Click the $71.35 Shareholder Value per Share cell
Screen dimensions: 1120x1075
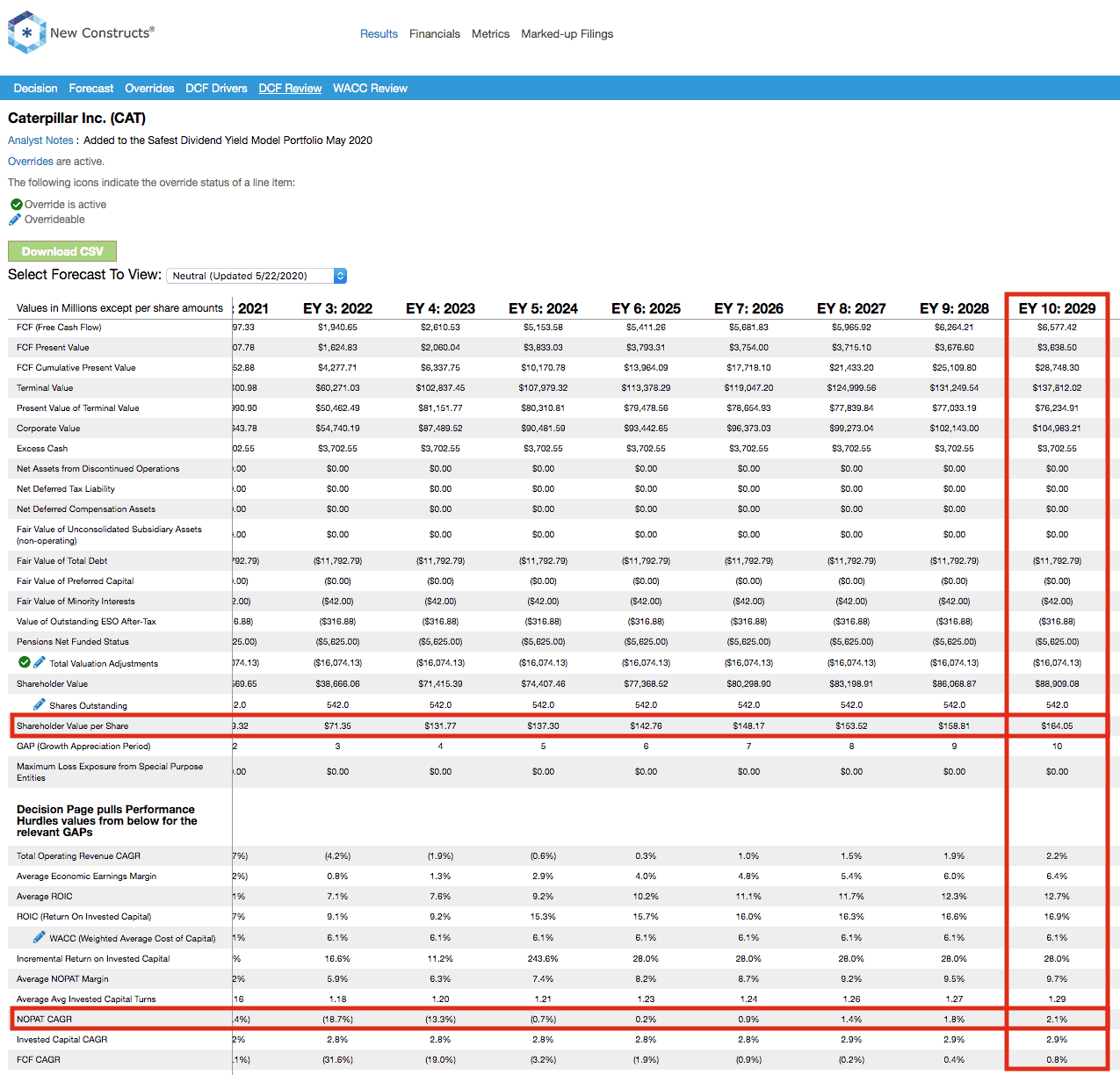pos(337,726)
